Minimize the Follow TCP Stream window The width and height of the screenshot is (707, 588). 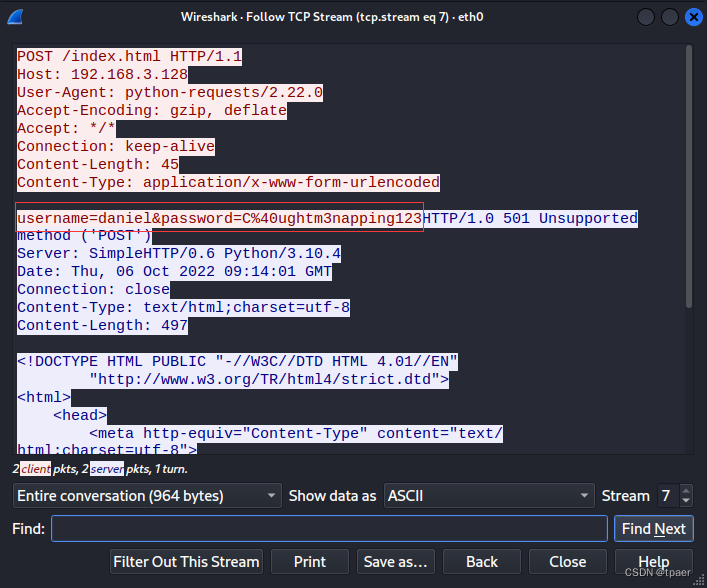pyautogui.click(x=646, y=18)
